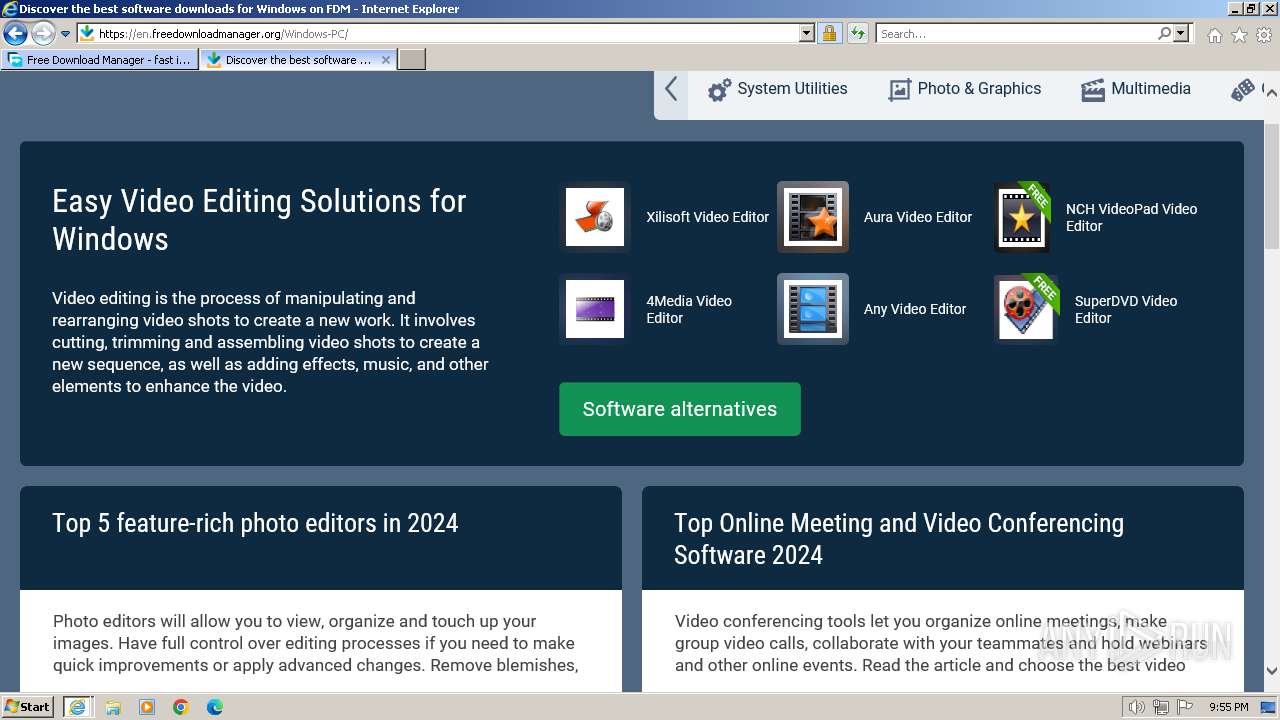Image resolution: width=1280 pixels, height=720 pixels.
Task: Open the Xilisoft Video Editor link
Action: pos(708,217)
